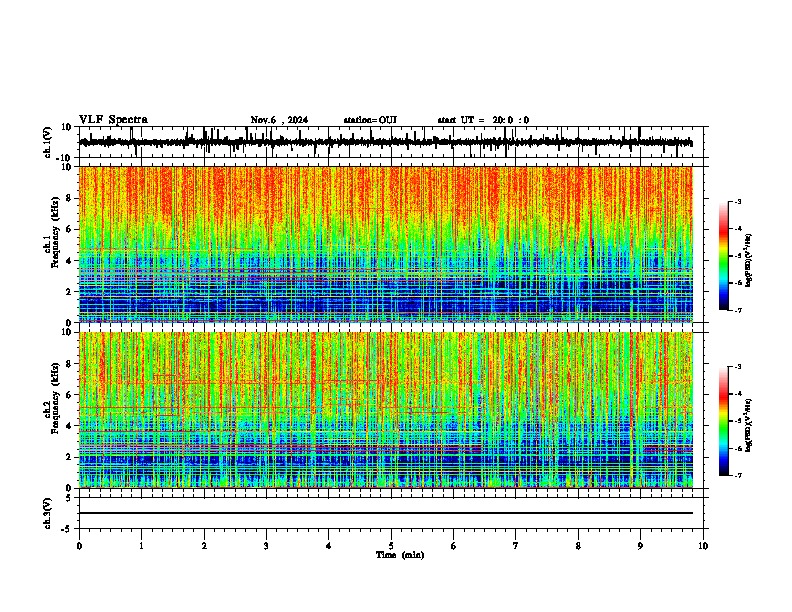792x612 pixels.
Task: Click the 'VLF Spectra' title text
Action: (x=113, y=120)
